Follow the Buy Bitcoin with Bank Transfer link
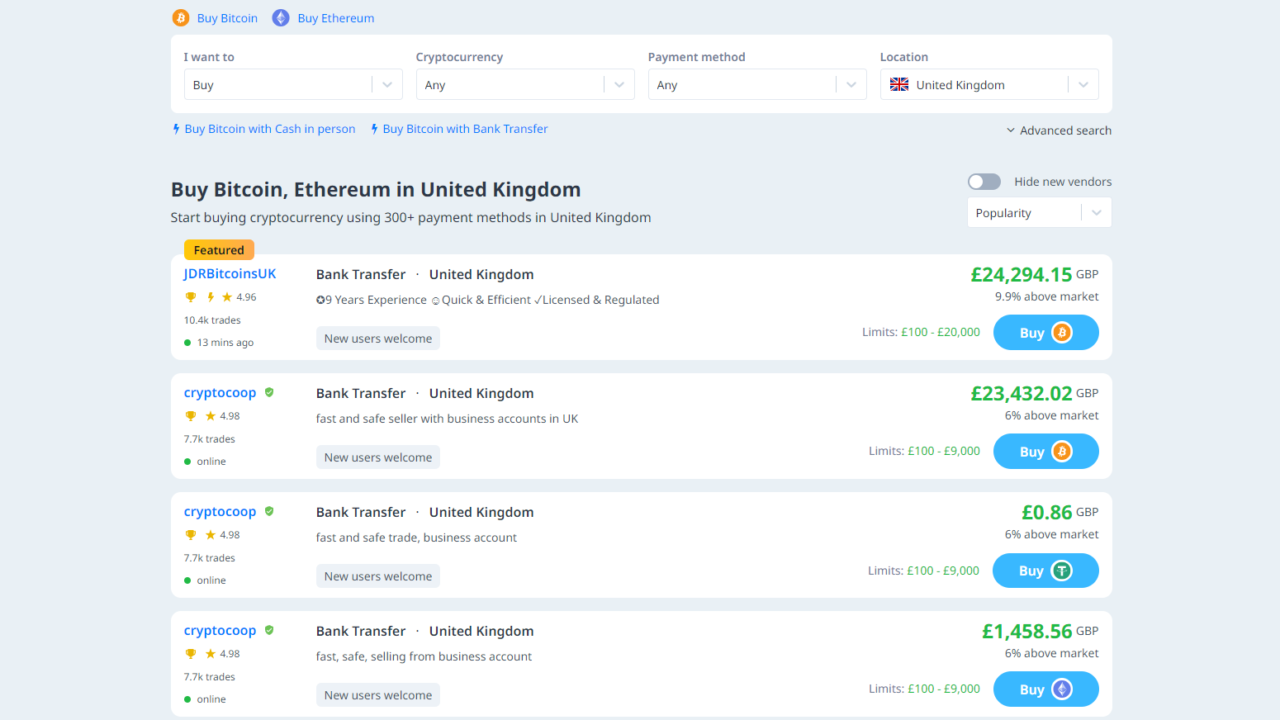Viewport: 1280px width, 720px height. coord(465,129)
